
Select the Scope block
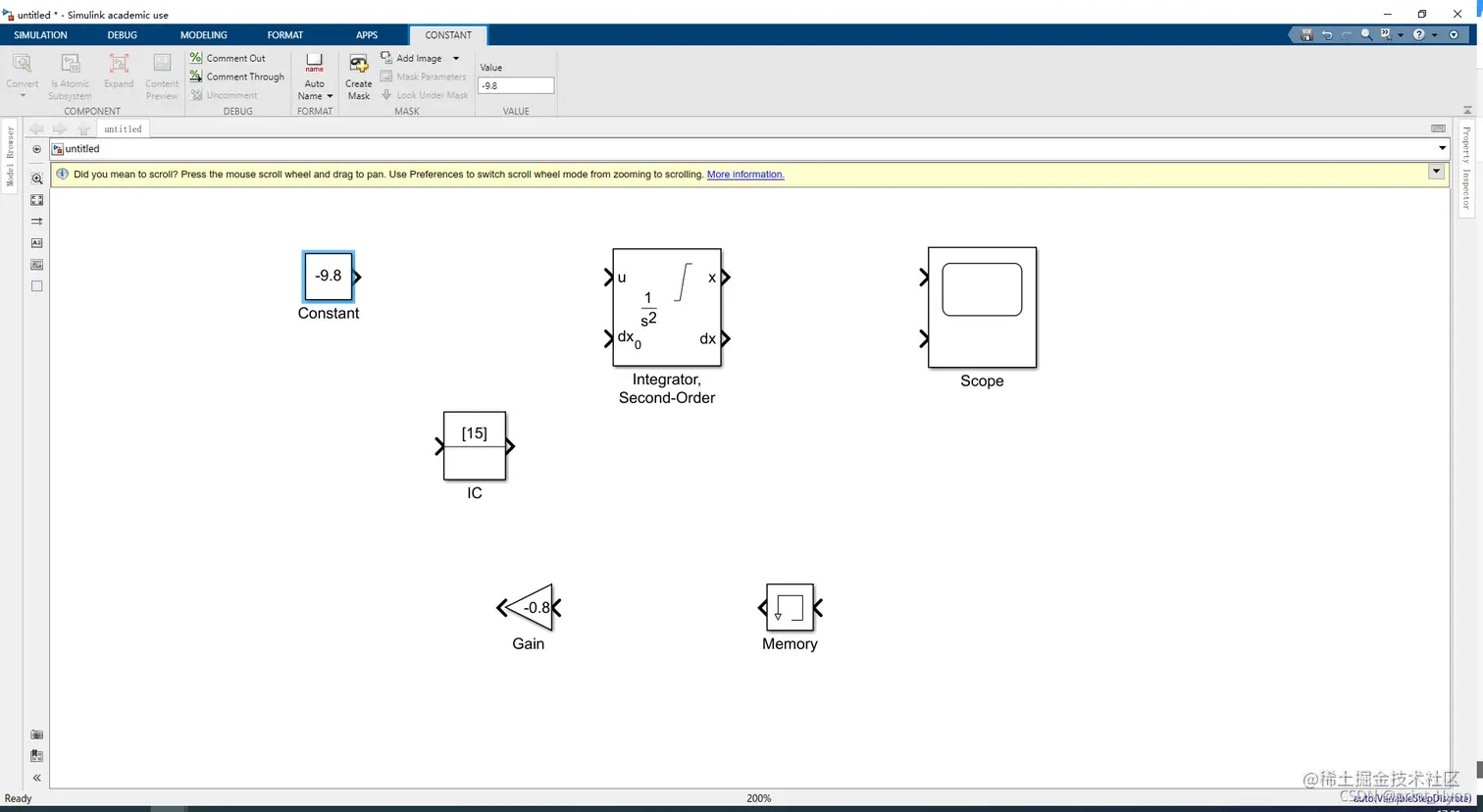click(x=982, y=308)
